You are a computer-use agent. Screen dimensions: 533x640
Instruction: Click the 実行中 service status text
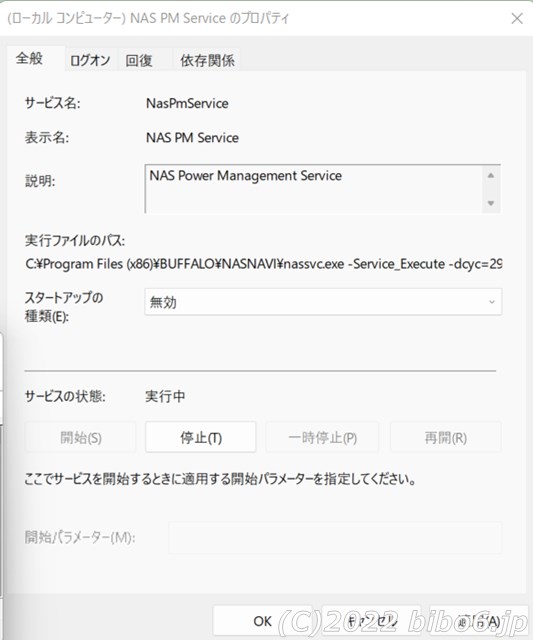coord(165,396)
